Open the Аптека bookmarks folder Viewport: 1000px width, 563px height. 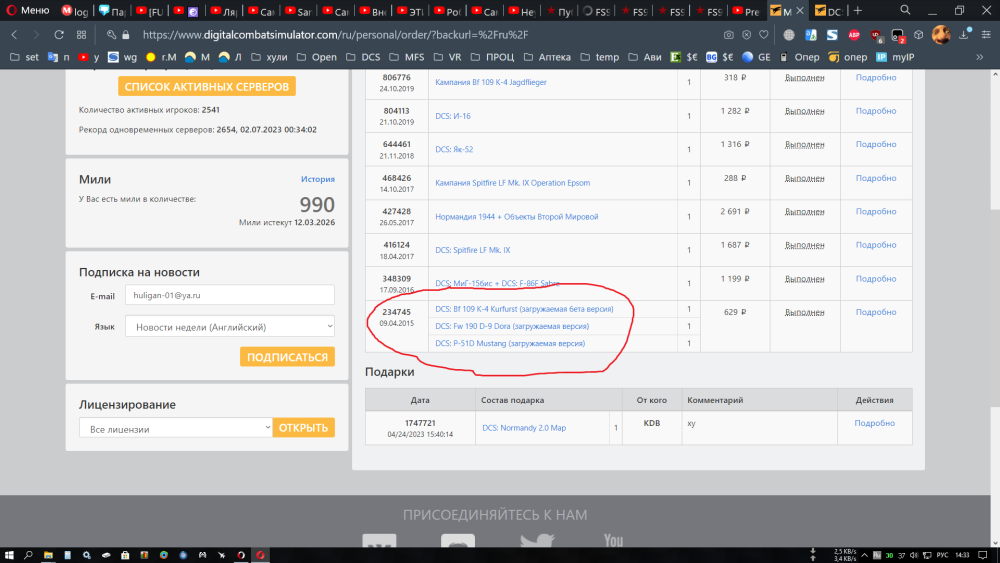547,57
